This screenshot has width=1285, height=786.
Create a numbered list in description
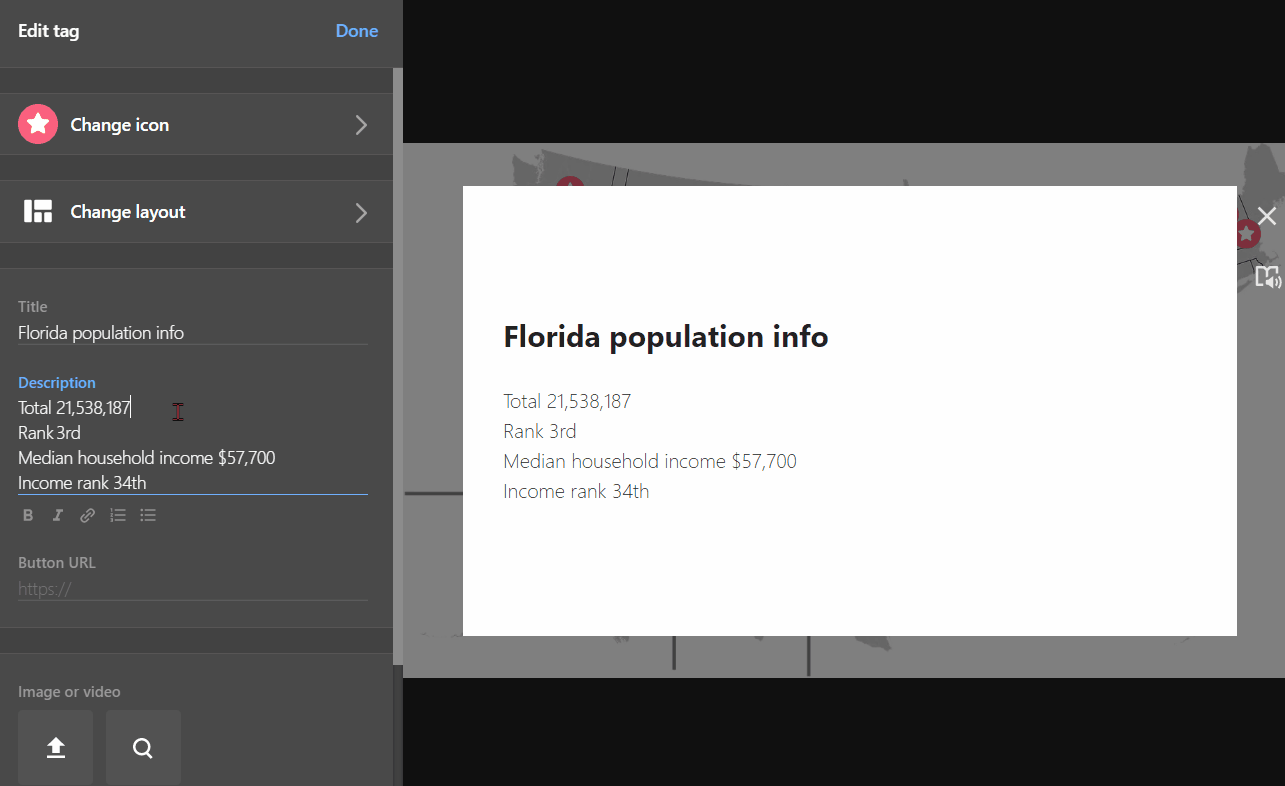tap(118, 515)
